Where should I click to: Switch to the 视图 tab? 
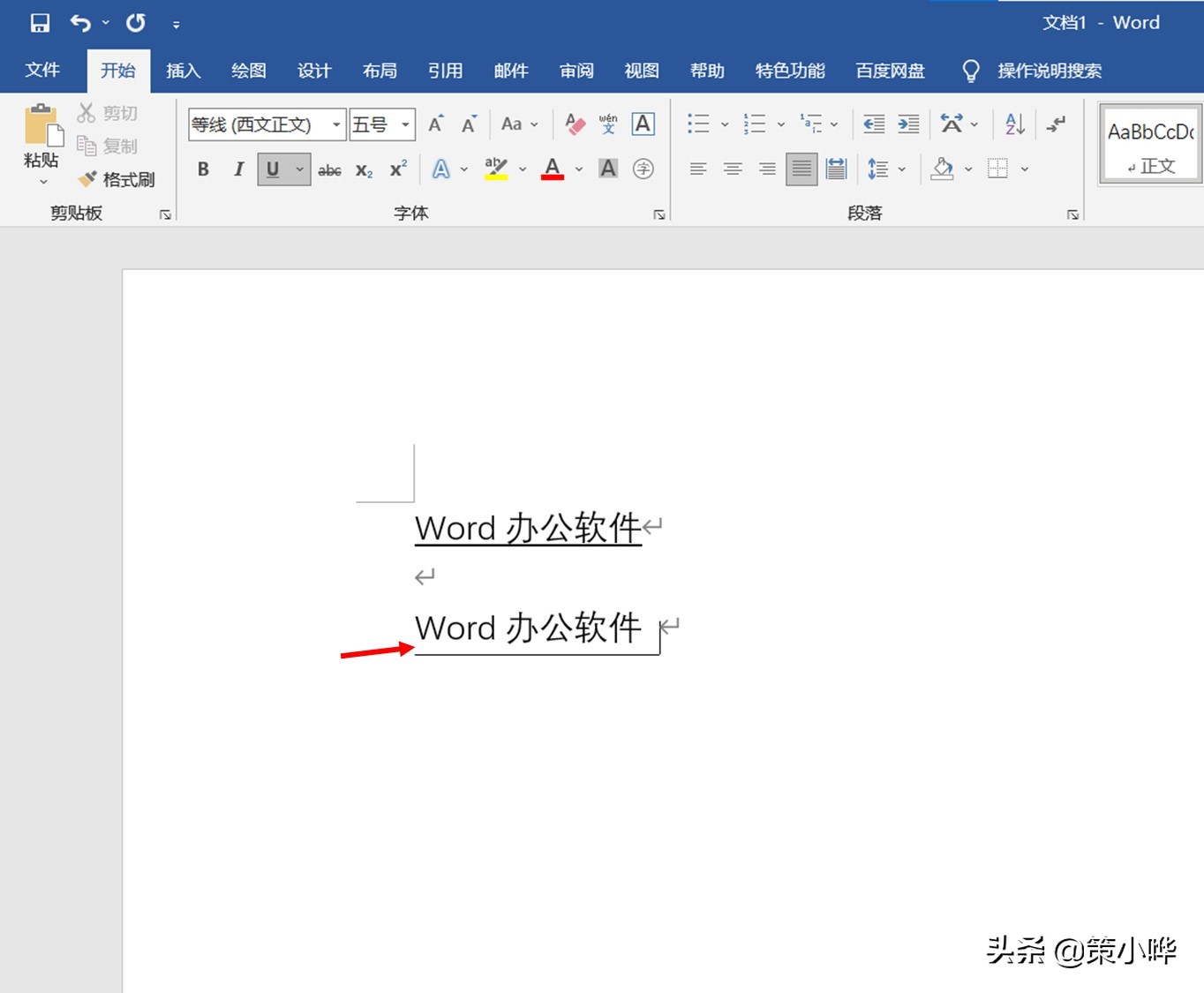tap(642, 71)
